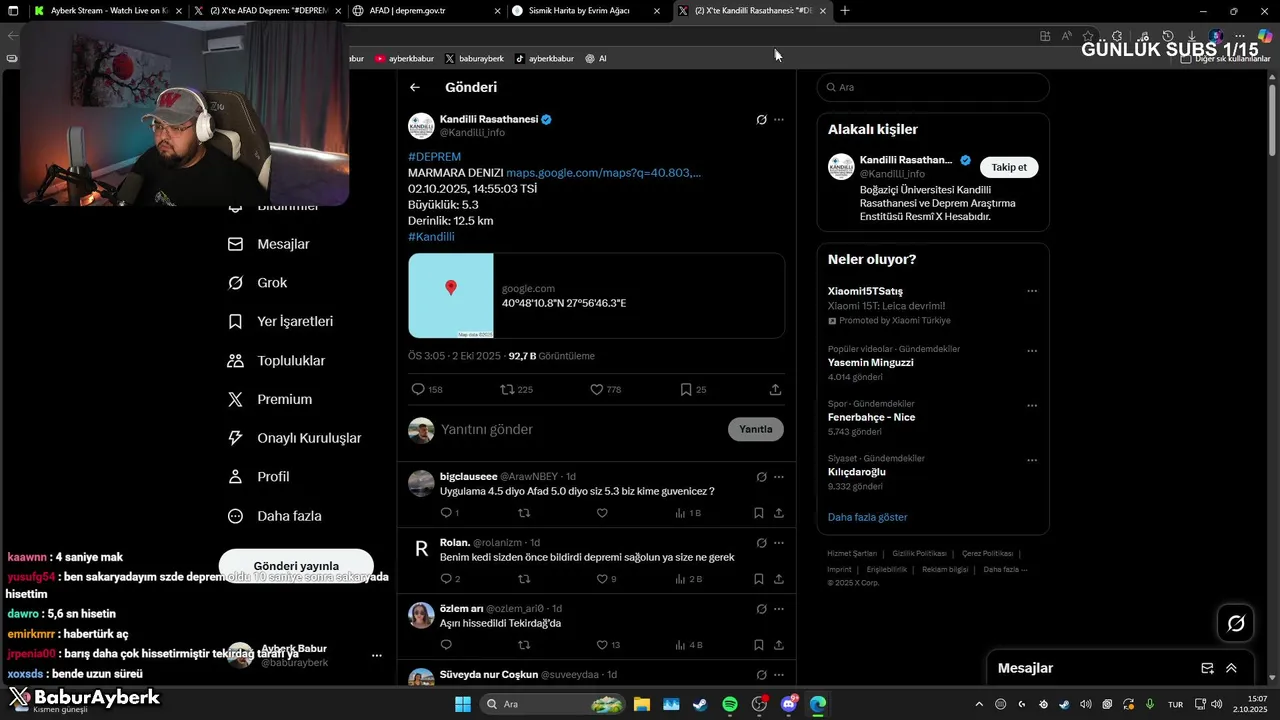Viewport: 1280px width, 720px height.
Task: Grok icon on bigclauseee's comment
Action: point(761,477)
